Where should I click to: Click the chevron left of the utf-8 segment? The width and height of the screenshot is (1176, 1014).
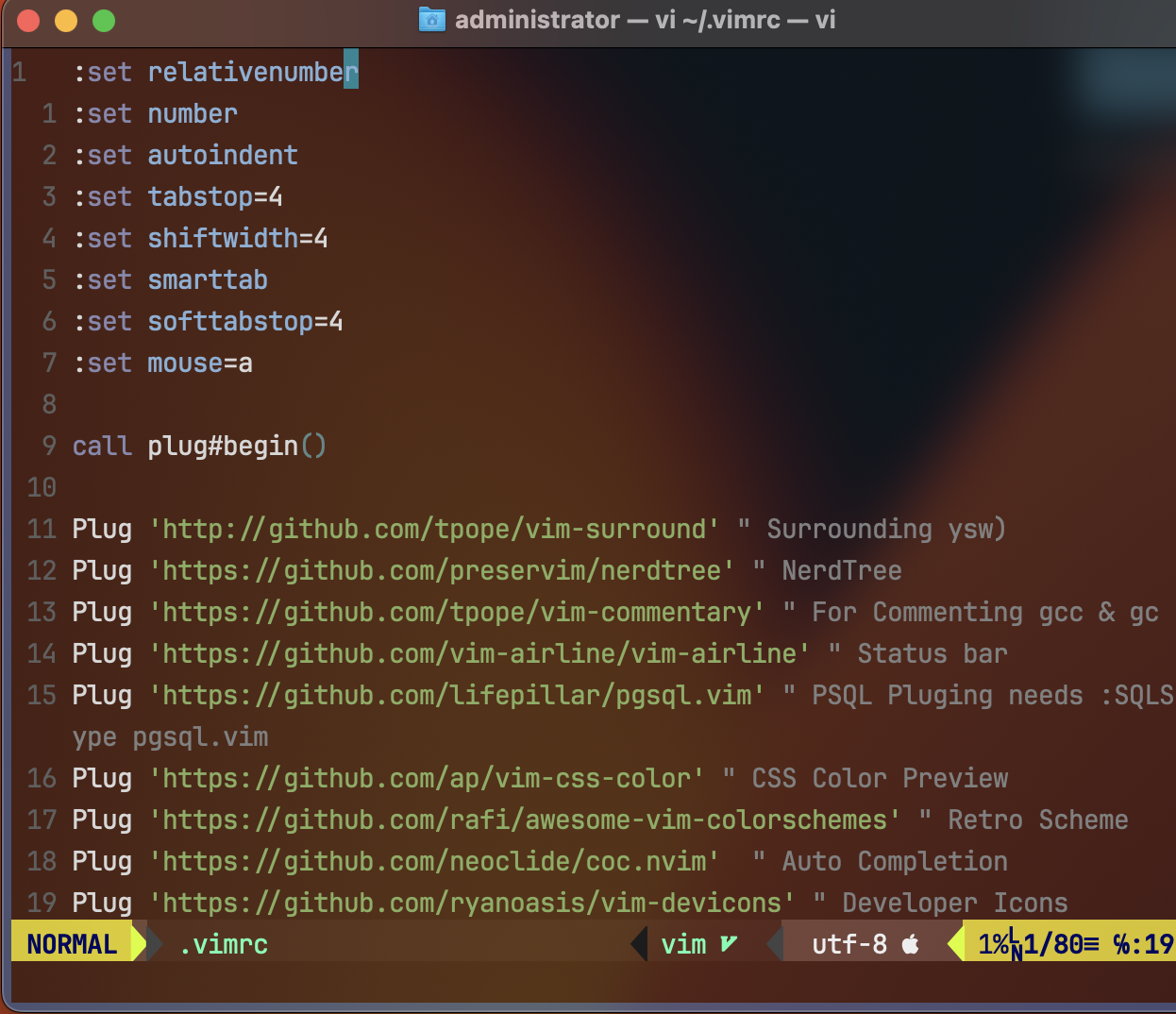774,942
